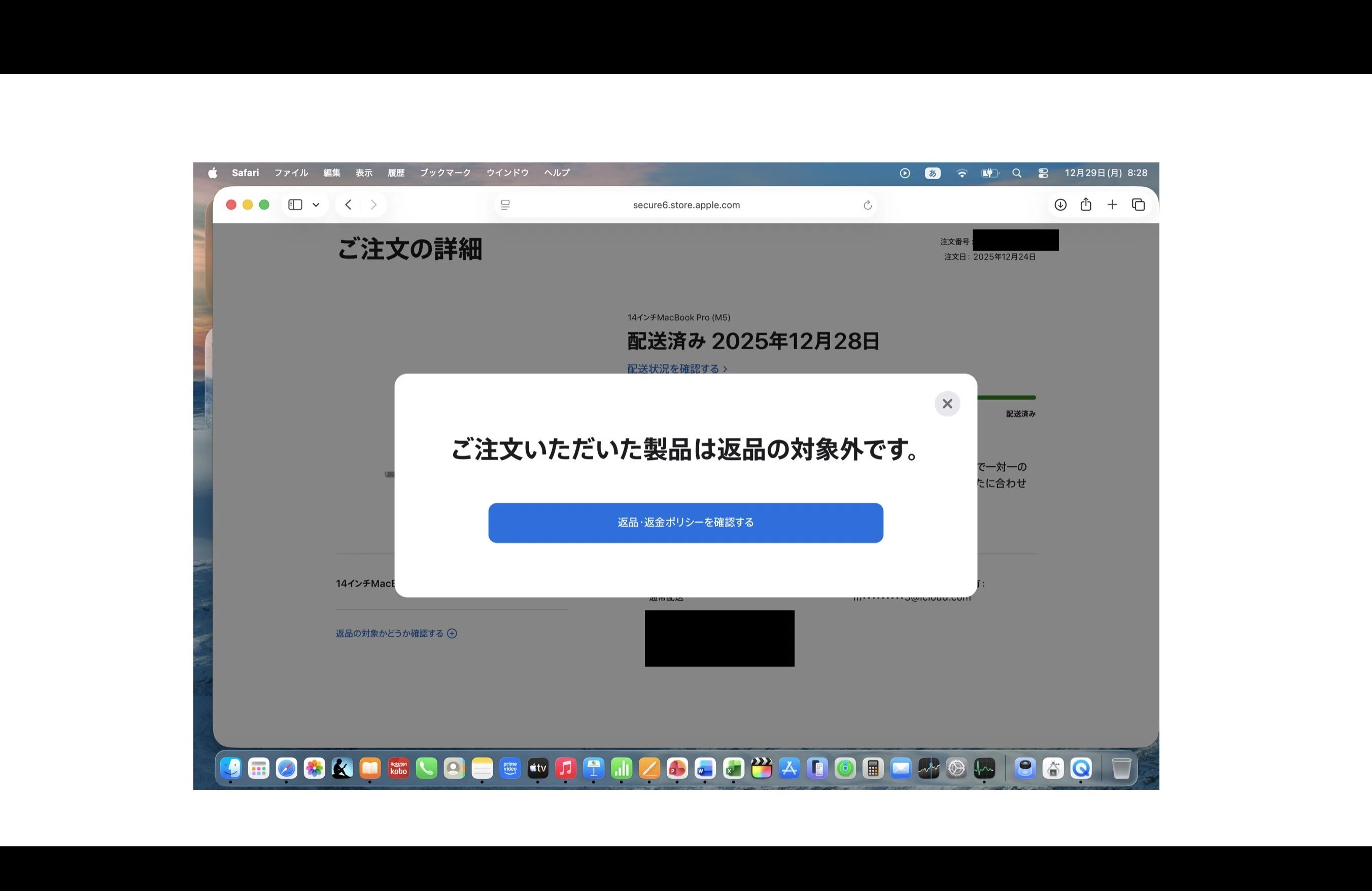The width and height of the screenshot is (1372, 891).
Task: Open Phone app in Dock
Action: pyautogui.click(x=426, y=768)
